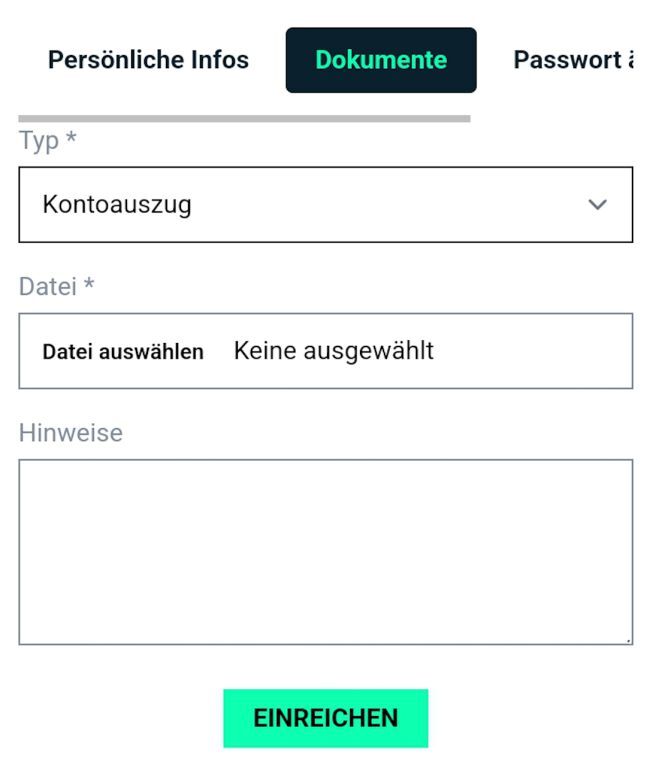Click the selected value text Kontoauszug

(x=117, y=205)
